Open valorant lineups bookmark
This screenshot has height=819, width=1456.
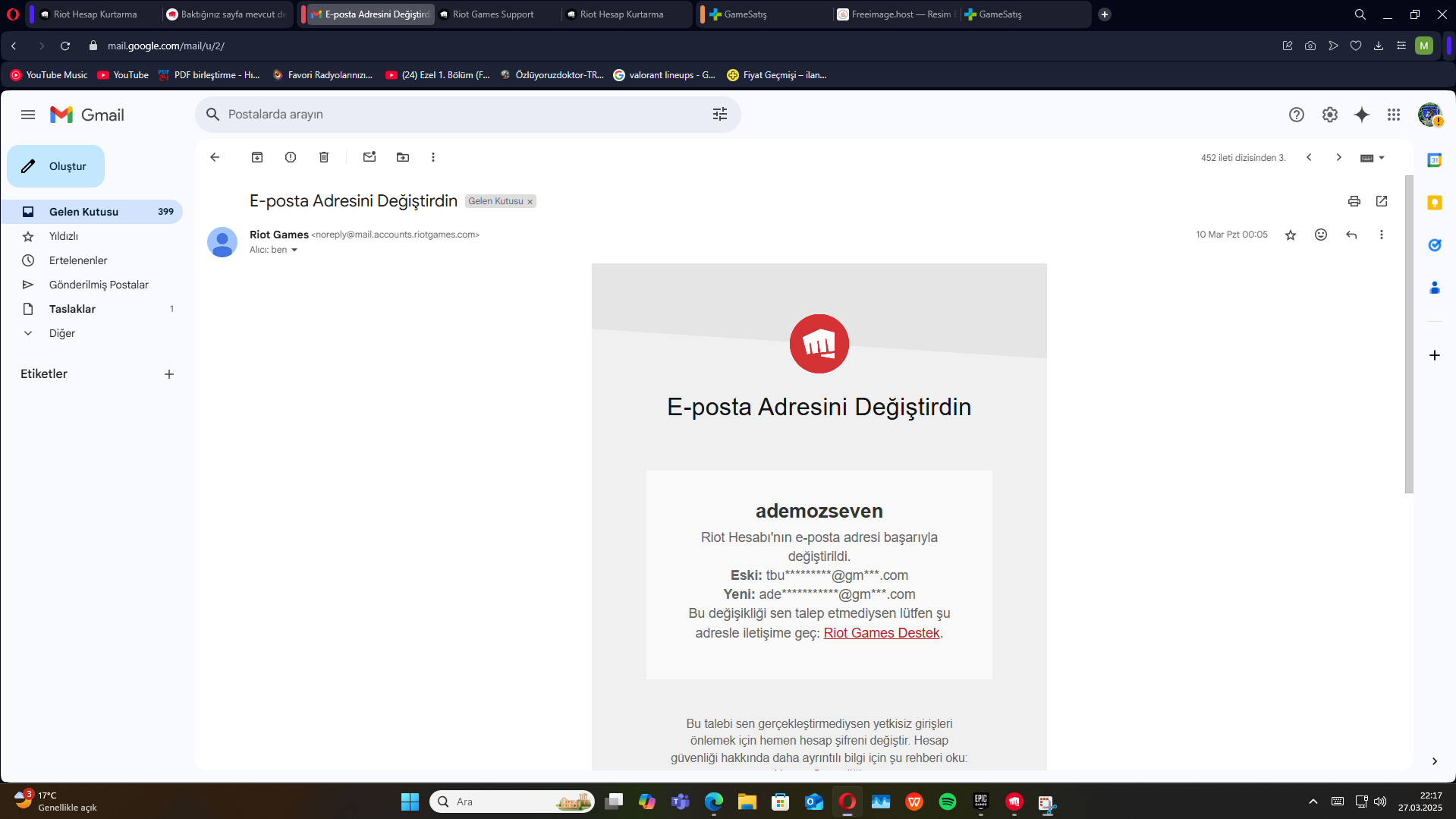pyautogui.click(x=665, y=75)
